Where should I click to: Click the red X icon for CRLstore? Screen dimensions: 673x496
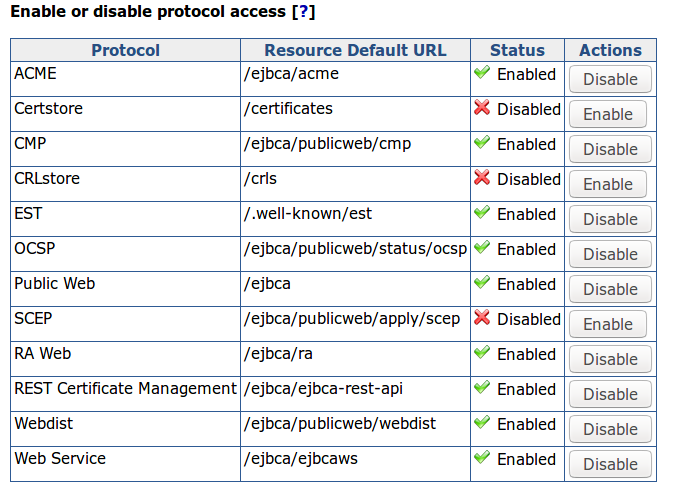[482, 179]
